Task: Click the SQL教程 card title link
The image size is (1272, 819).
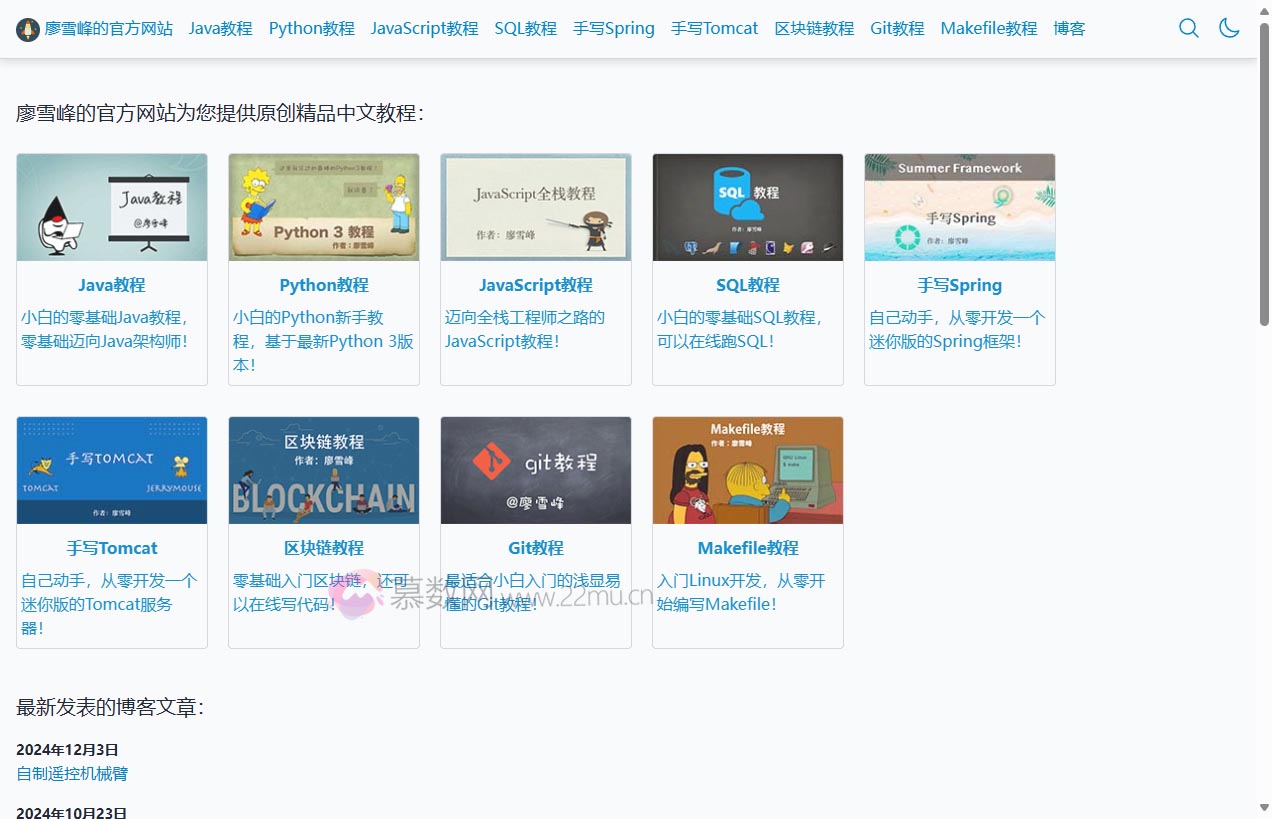Action: pyautogui.click(x=748, y=285)
